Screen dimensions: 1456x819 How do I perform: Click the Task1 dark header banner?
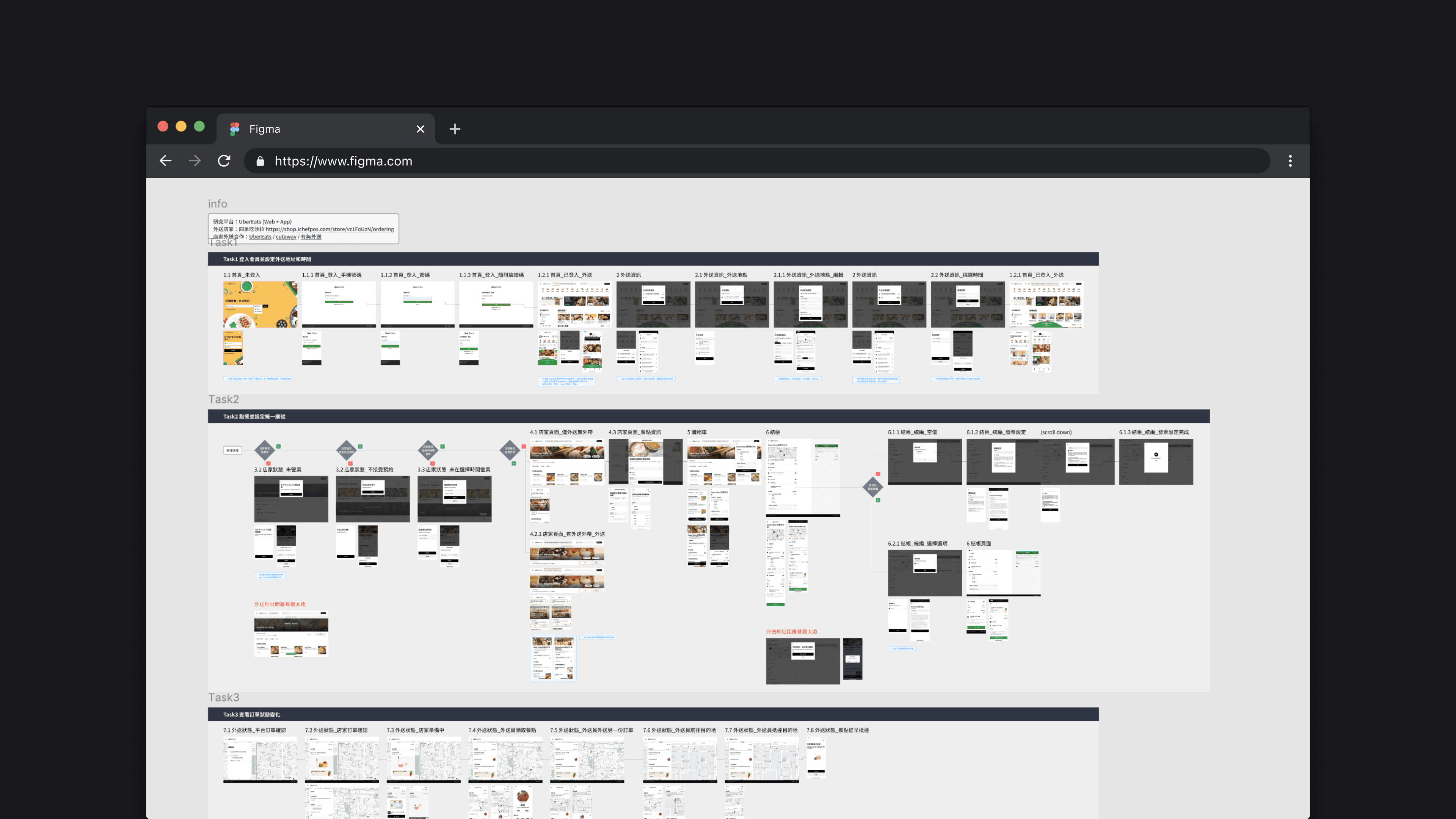[653, 259]
